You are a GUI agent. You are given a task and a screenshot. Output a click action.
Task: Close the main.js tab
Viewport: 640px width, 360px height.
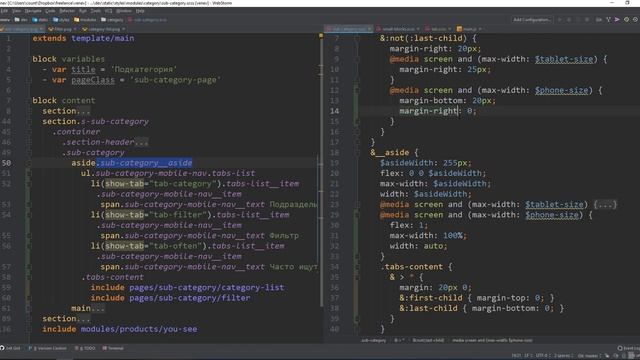[x=480, y=29]
